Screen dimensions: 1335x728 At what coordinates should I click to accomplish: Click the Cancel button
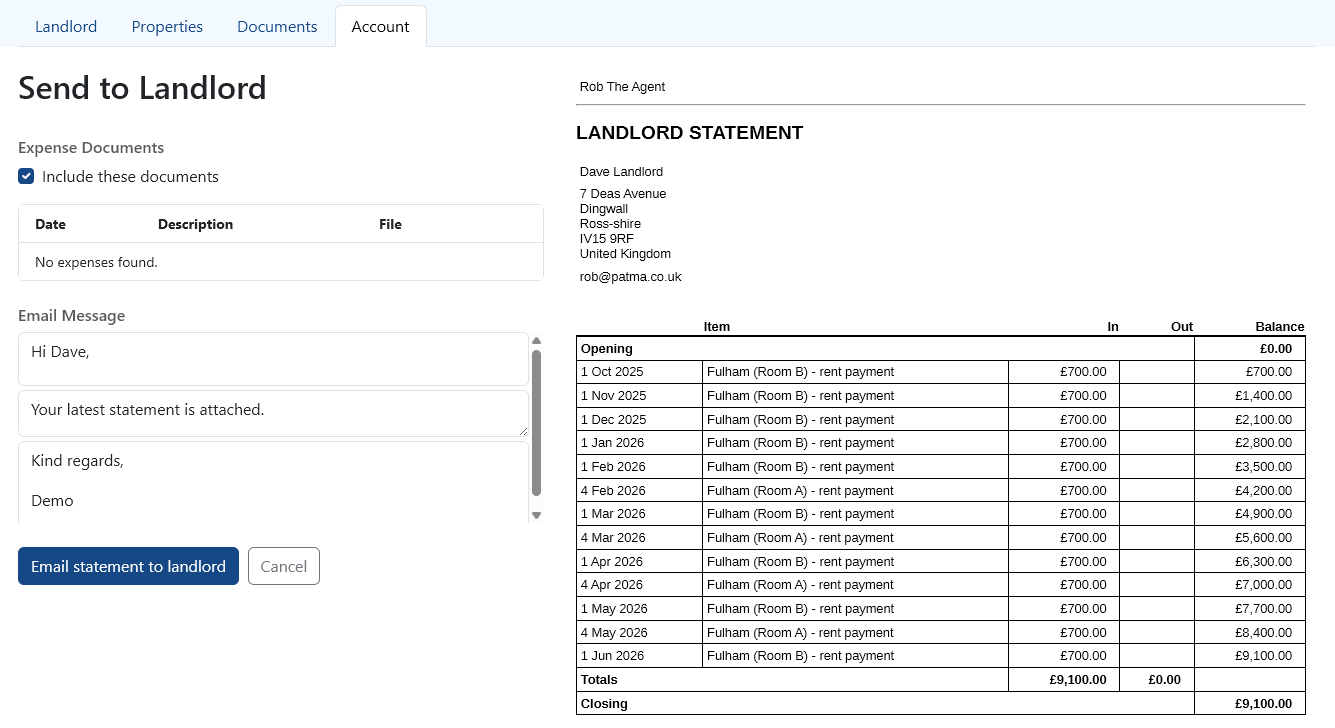284,566
